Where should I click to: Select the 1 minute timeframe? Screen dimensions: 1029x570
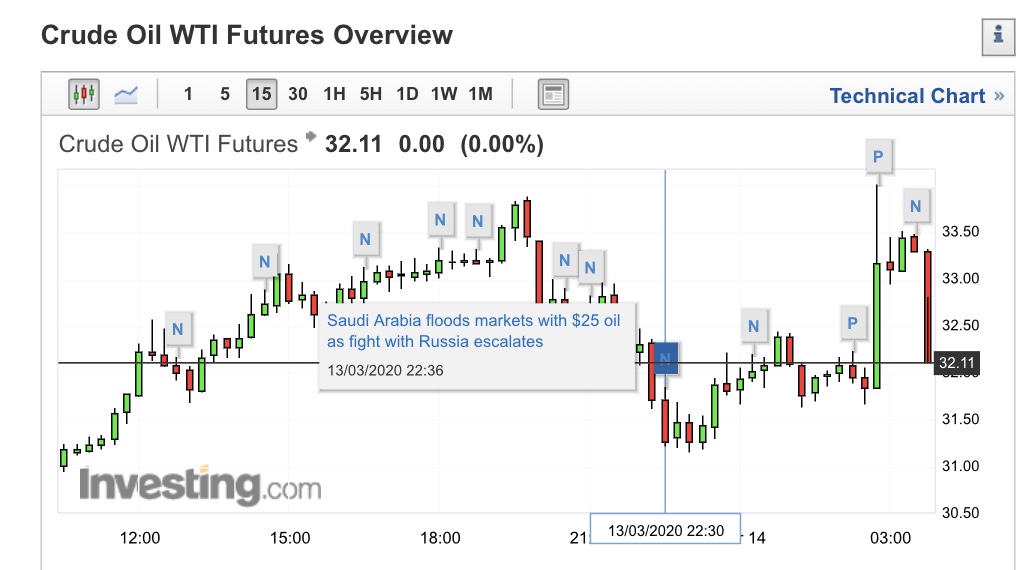pyautogui.click(x=188, y=95)
